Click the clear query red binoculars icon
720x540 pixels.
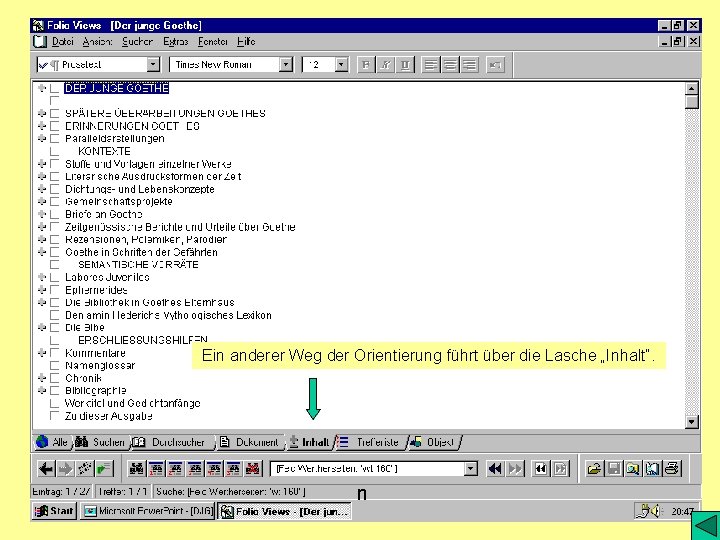coord(253,468)
